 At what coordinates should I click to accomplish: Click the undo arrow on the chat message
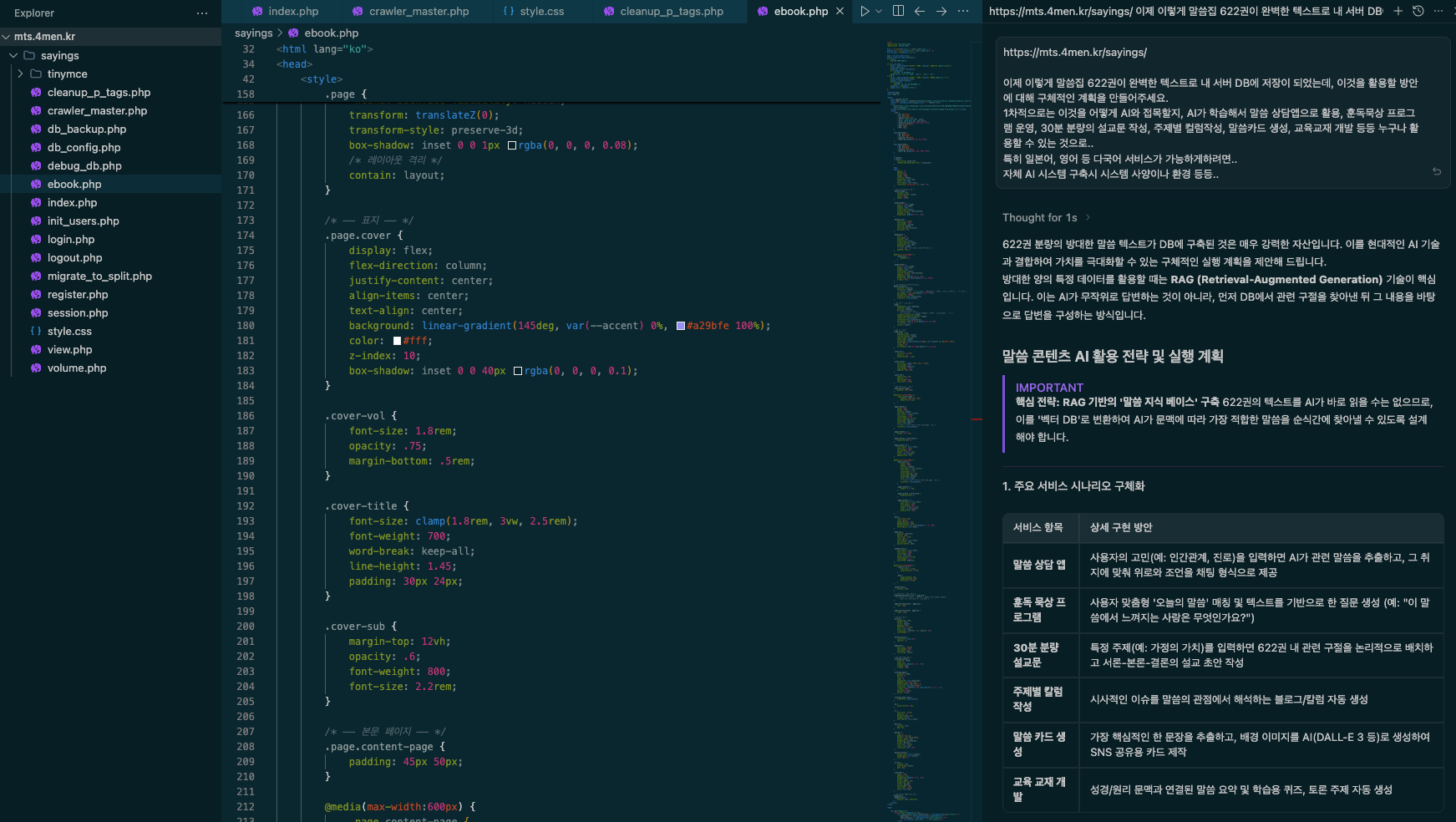[x=1437, y=171]
